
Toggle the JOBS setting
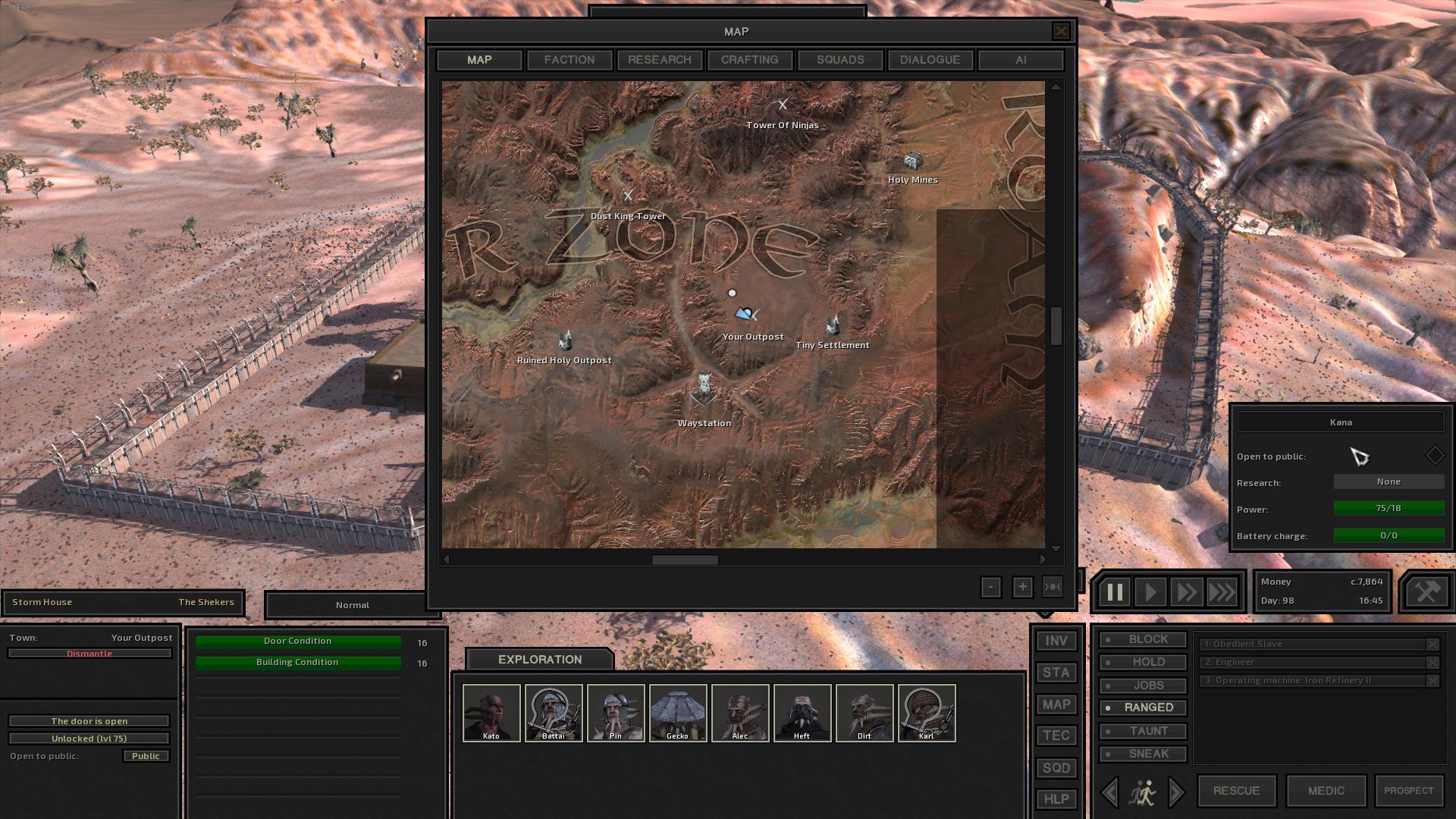pyautogui.click(x=1143, y=686)
